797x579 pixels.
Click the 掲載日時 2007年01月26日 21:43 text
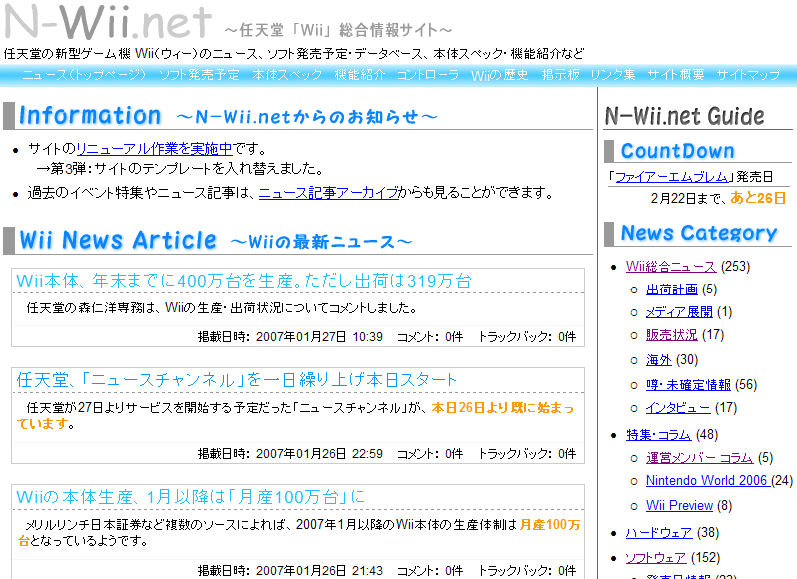290,570
